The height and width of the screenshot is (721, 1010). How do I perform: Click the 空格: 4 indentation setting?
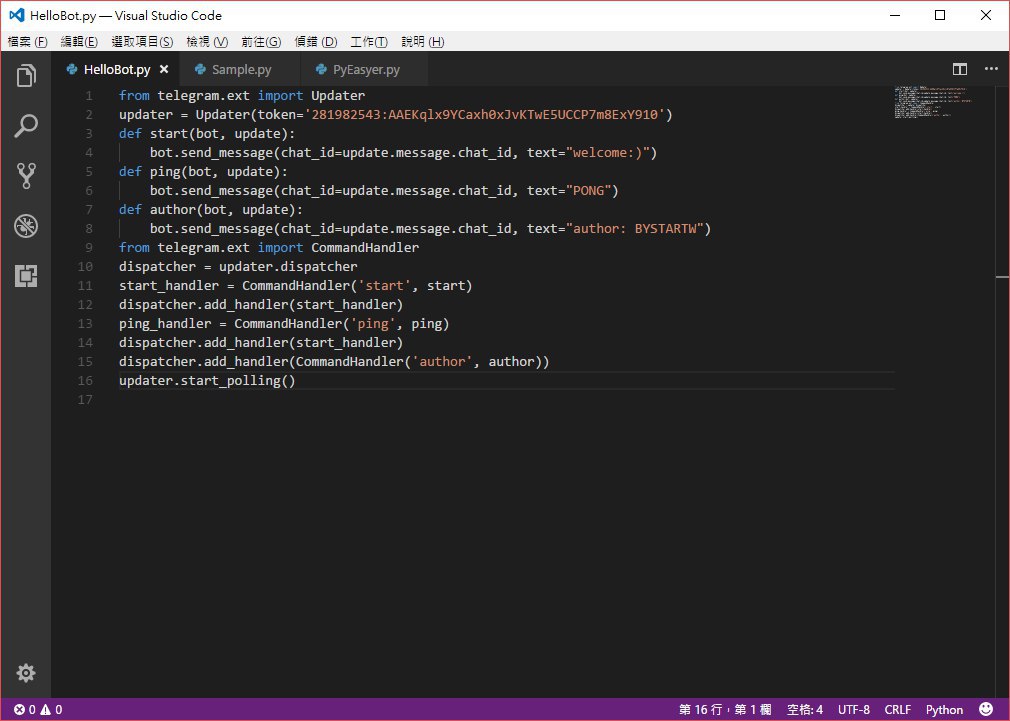pos(805,709)
